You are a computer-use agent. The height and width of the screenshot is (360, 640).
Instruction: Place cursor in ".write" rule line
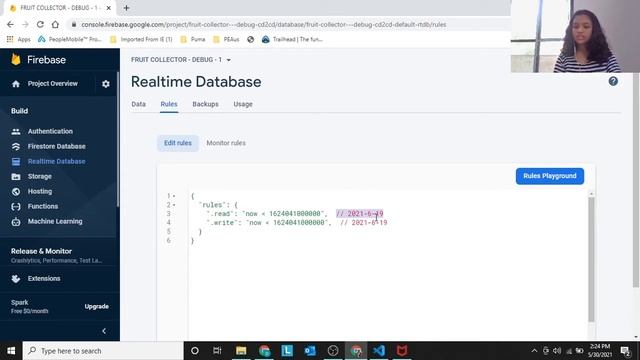pos(297,222)
